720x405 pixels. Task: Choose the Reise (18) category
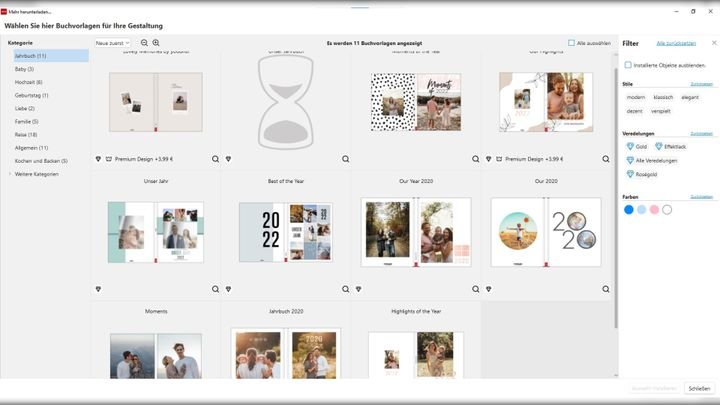pos(26,134)
